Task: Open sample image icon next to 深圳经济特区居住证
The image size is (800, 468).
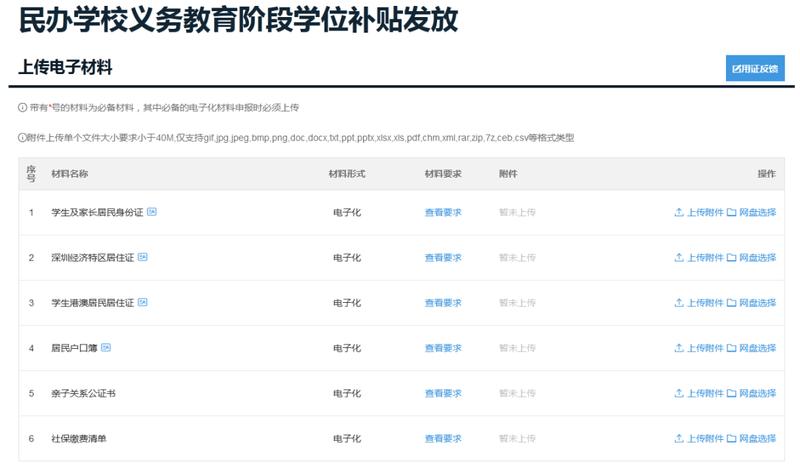Action: tap(143, 257)
